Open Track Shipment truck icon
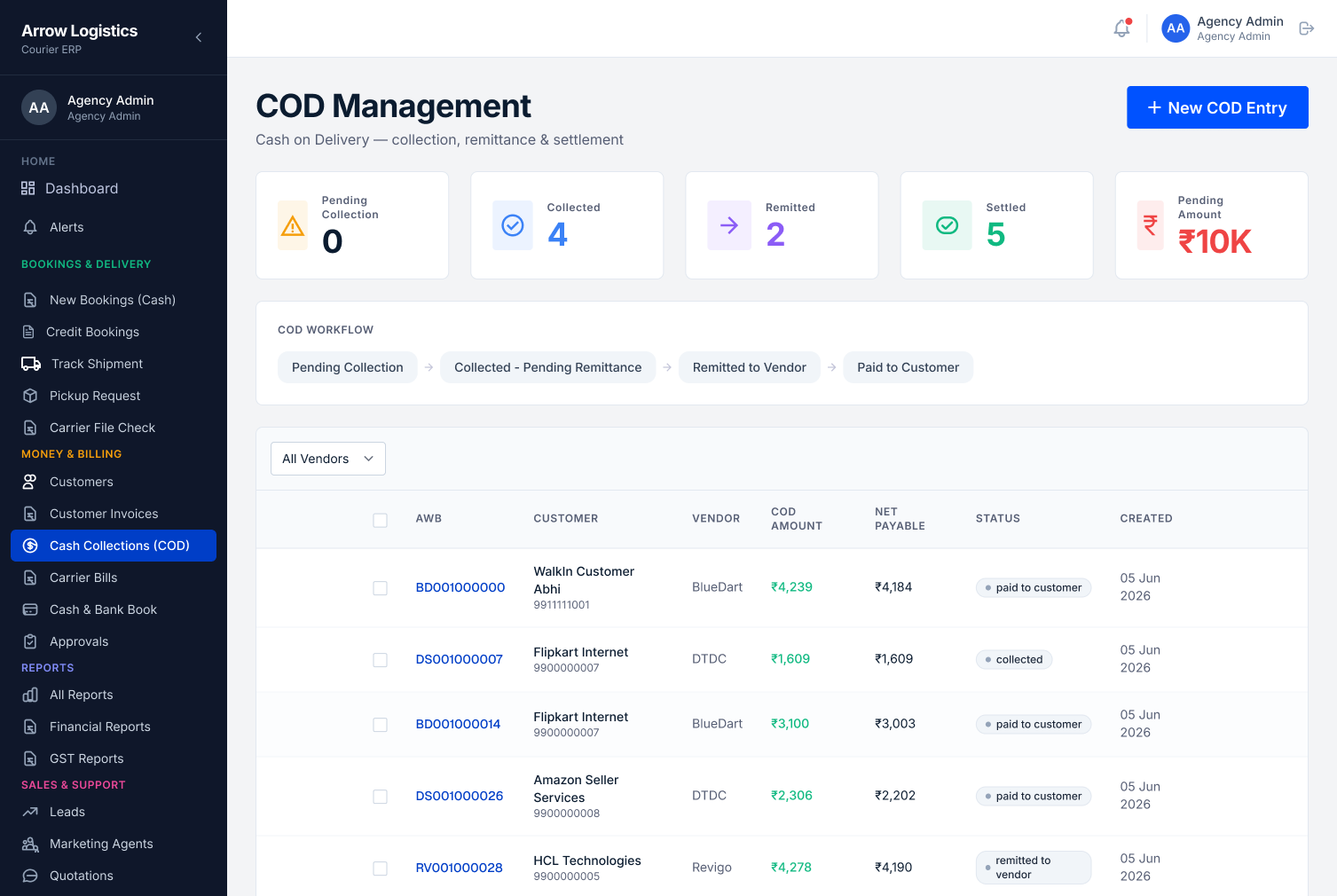The image size is (1337, 896). (x=31, y=364)
